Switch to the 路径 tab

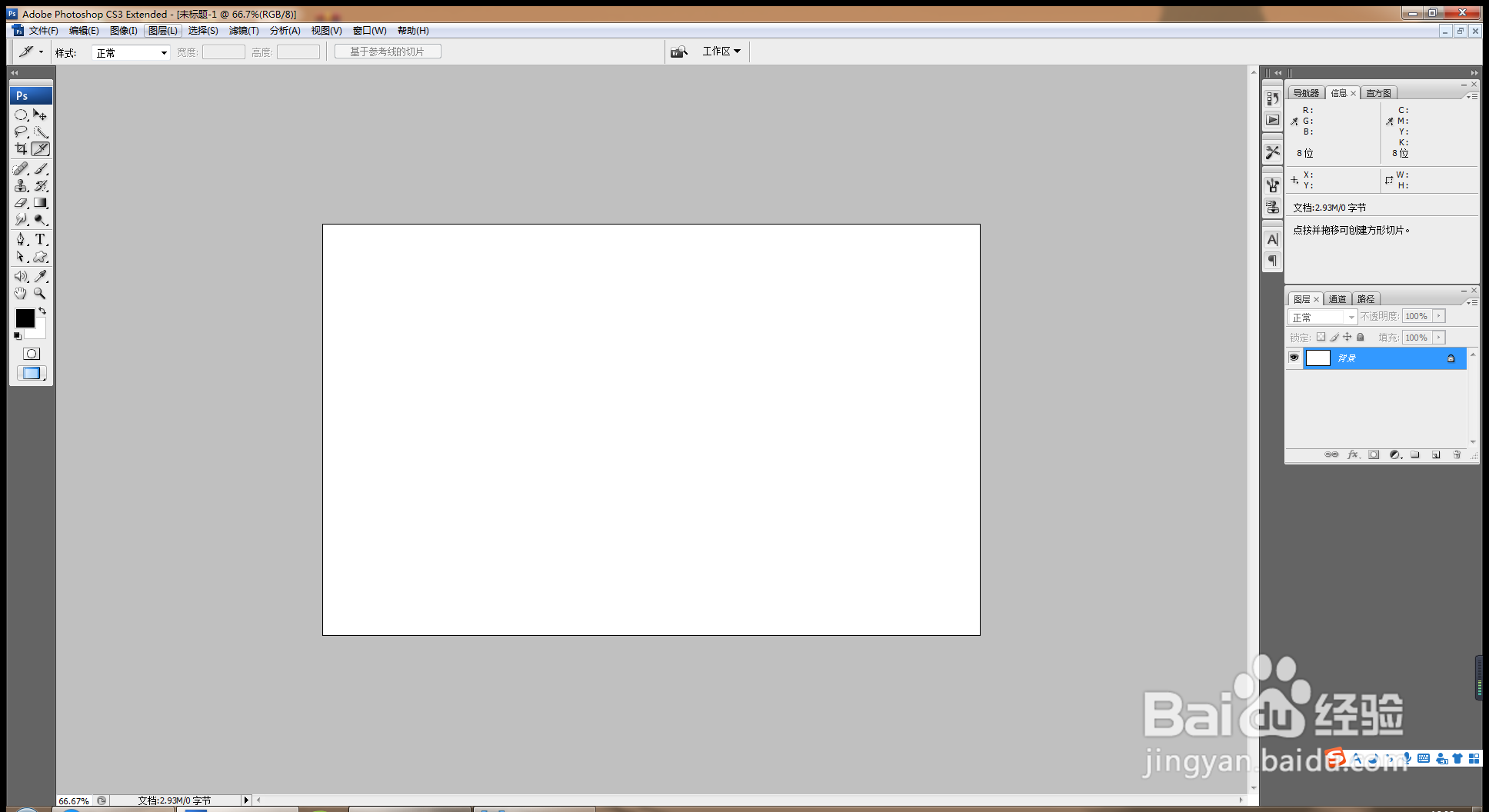(x=1366, y=299)
